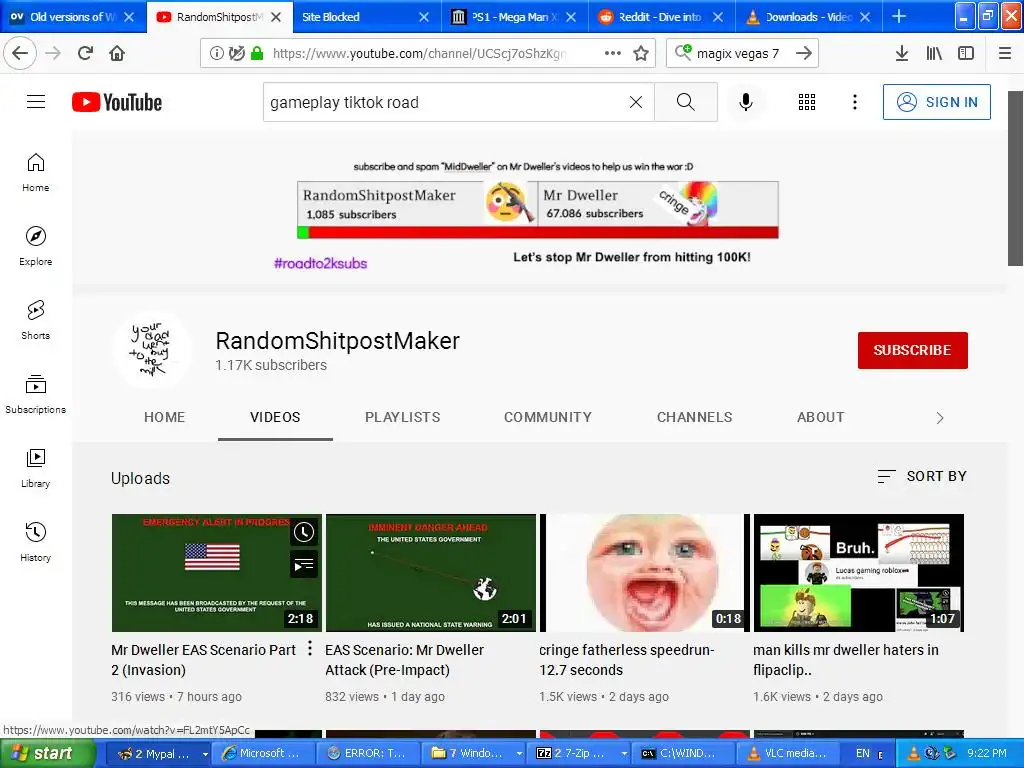Select the VIDEOS channel tab
Screen dimensions: 1024x768
[x=275, y=417]
